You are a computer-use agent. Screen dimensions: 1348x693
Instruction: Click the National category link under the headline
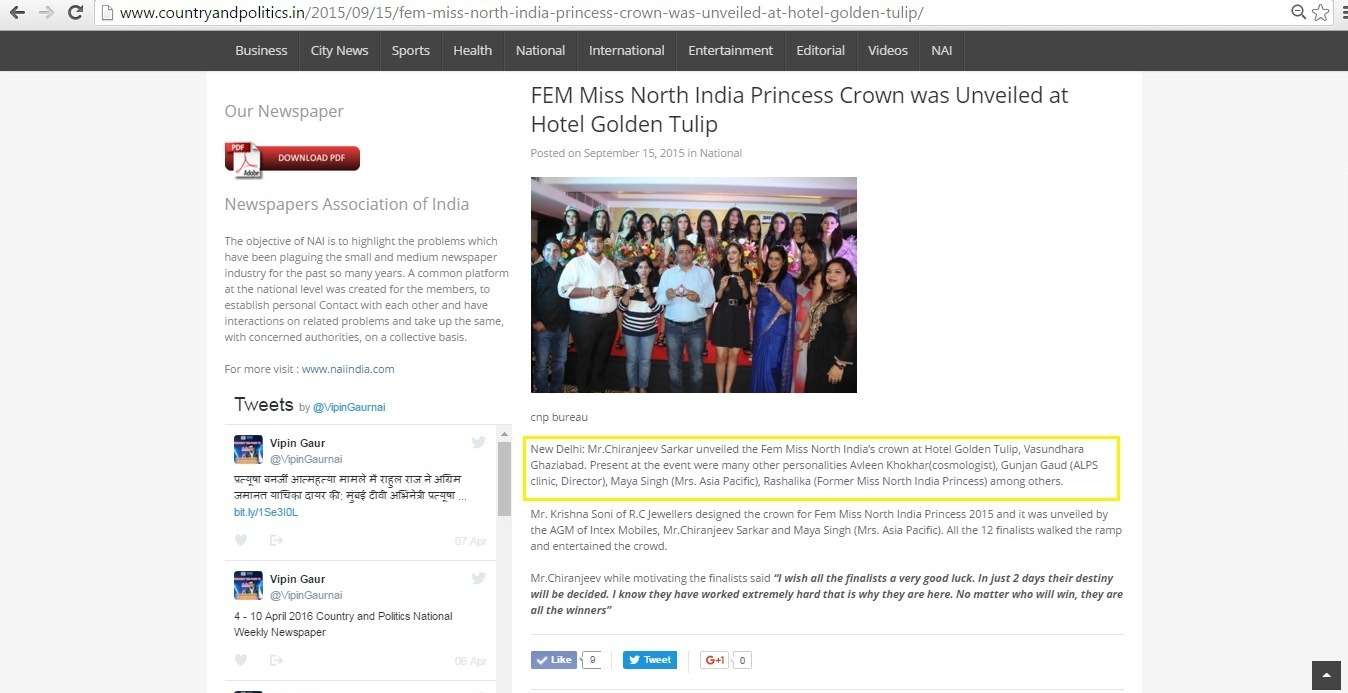point(721,153)
